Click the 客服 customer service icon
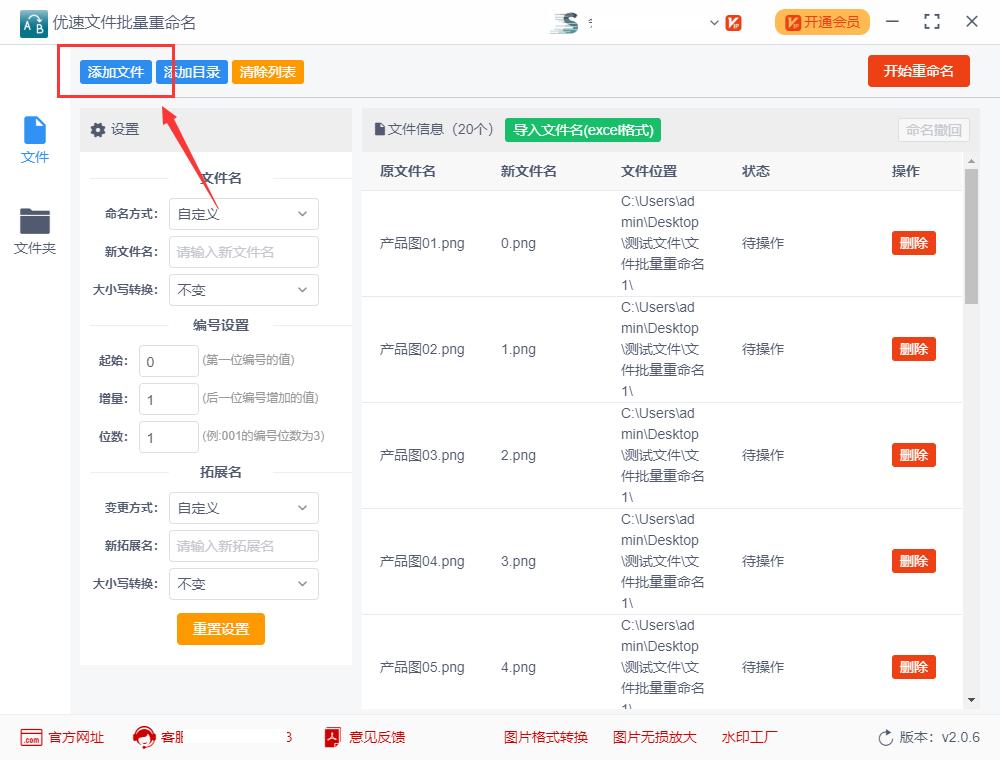The height and width of the screenshot is (760, 1000). 142,737
